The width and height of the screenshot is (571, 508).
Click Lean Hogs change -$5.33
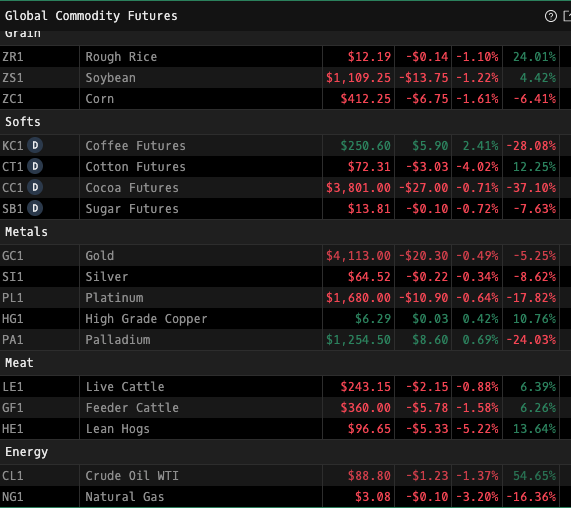pos(427,429)
